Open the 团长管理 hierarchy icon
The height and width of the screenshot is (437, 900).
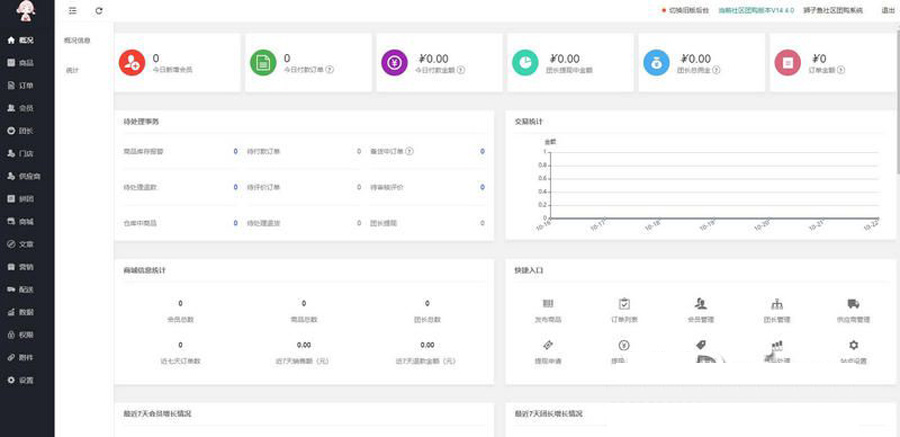pos(776,304)
